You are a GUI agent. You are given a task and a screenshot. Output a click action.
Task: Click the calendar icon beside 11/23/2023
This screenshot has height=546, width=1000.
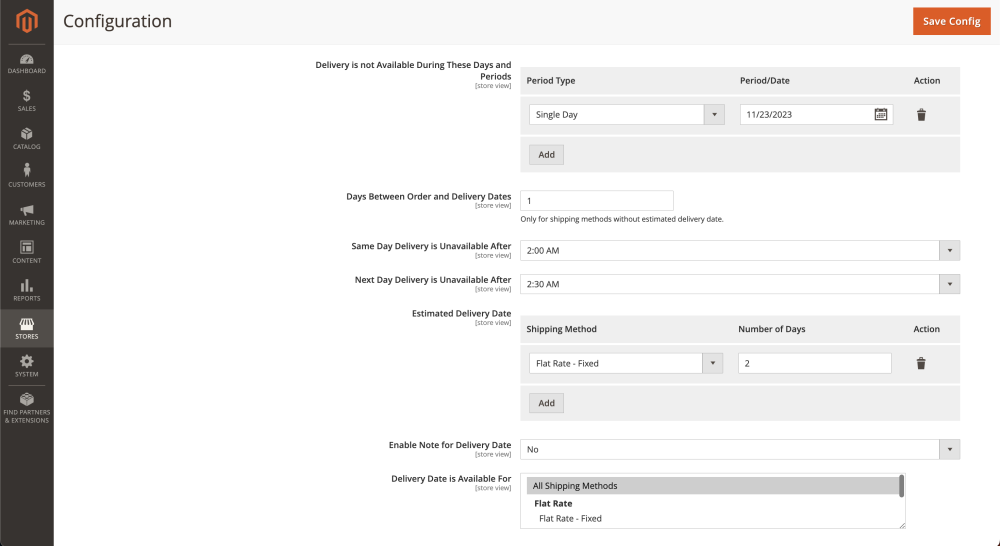pos(881,114)
